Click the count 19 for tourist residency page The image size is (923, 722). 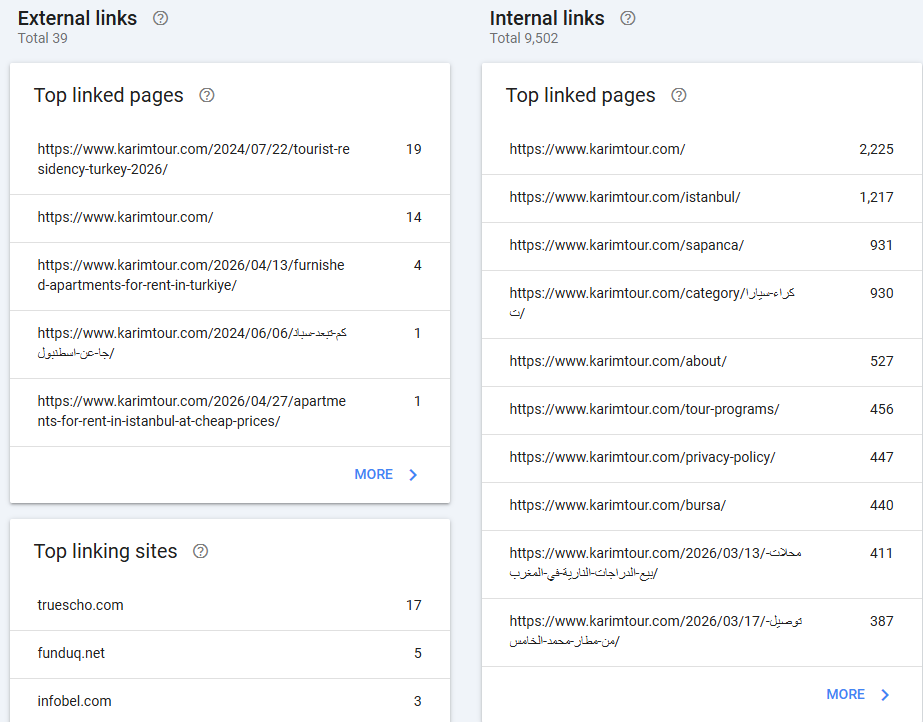pyautogui.click(x=414, y=149)
